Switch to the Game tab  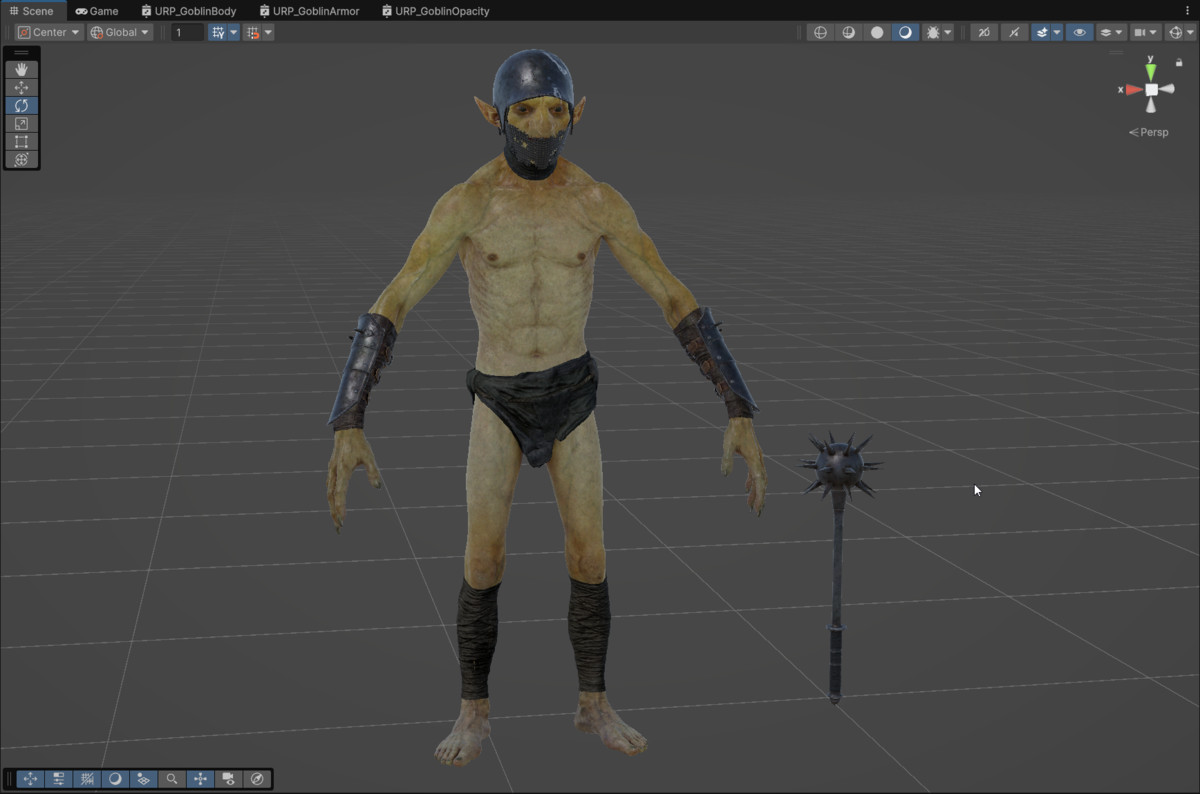click(x=97, y=11)
